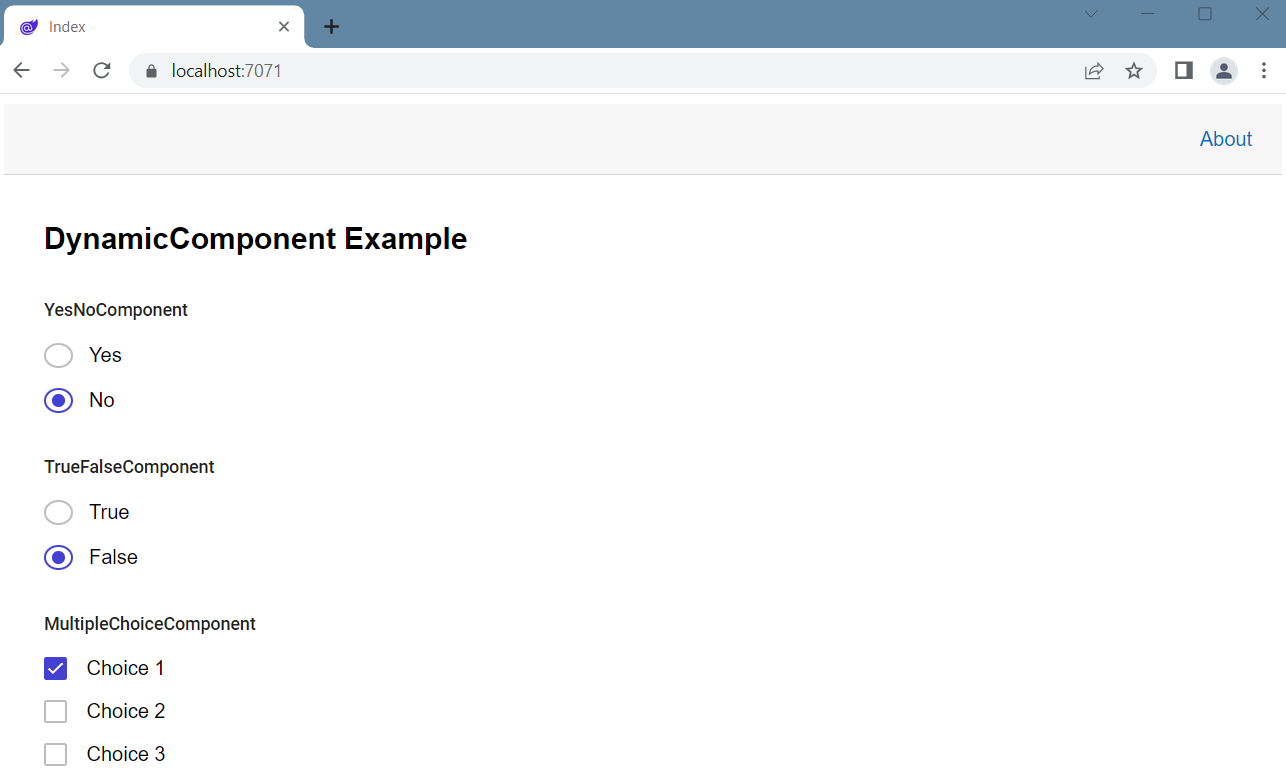Click the browser back navigation arrow
Viewport: 1286px width, 782px height.
point(21,70)
